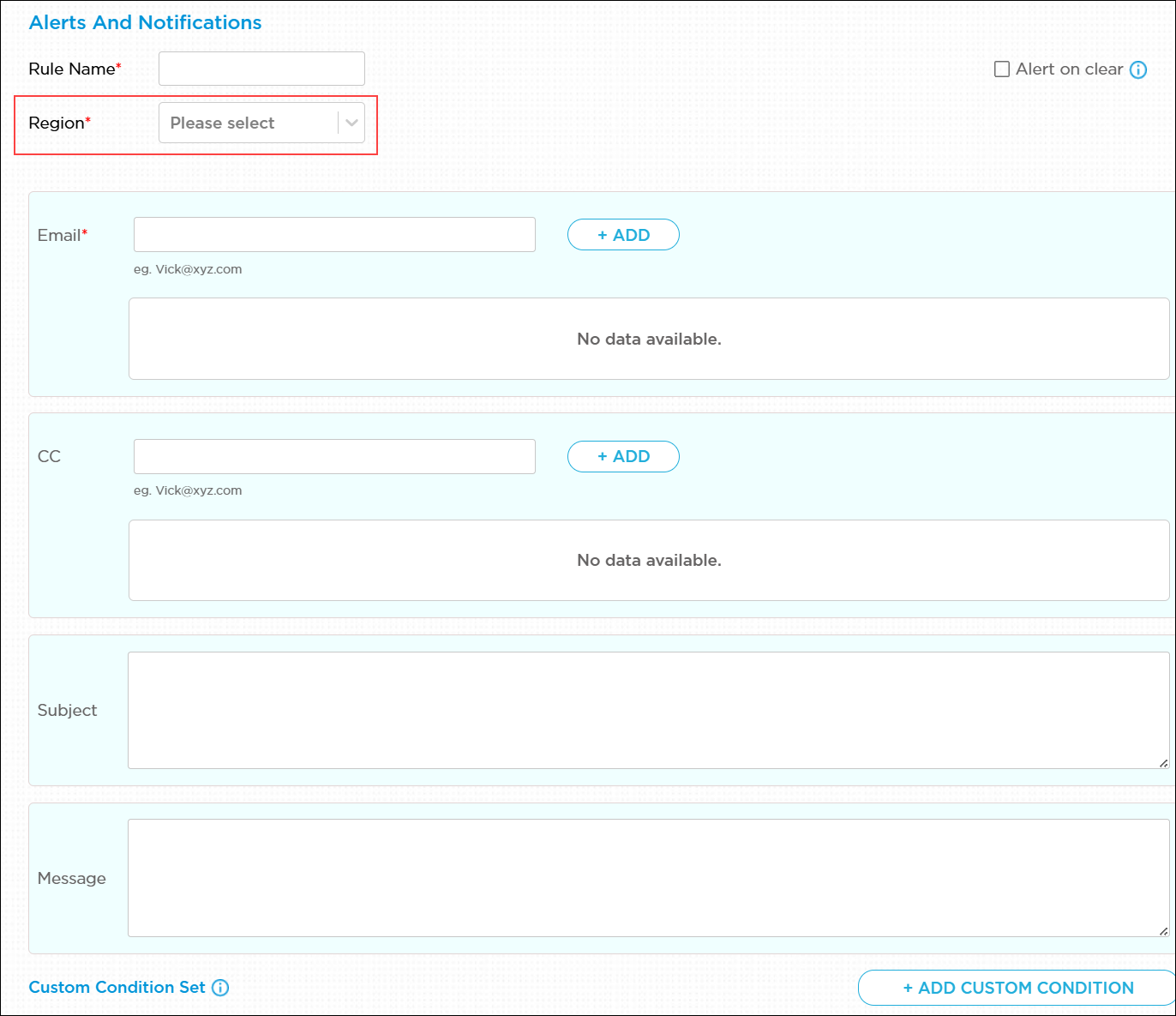The height and width of the screenshot is (1016, 1176).
Task: Click the Rule Name text field
Action: pos(261,69)
